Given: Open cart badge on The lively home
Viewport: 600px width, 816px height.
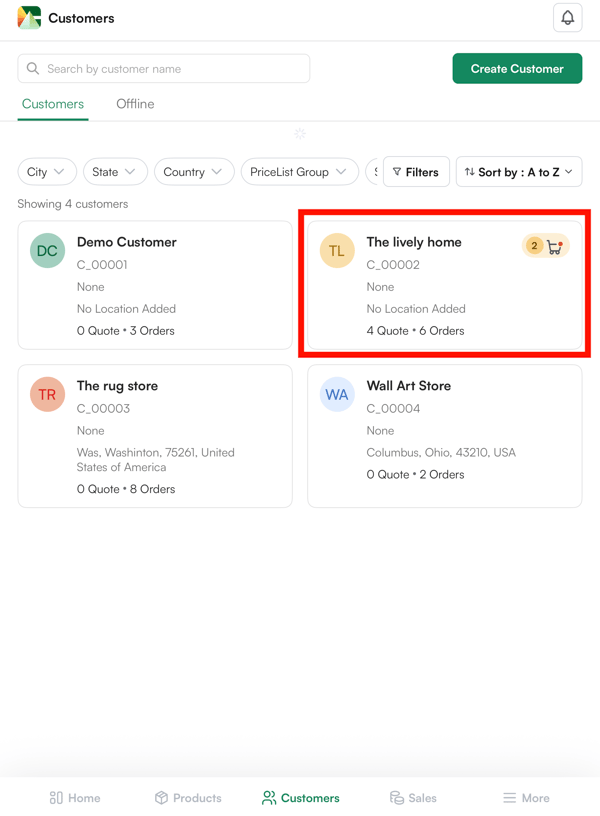Looking at the screenshot, I should pos(545,246).
